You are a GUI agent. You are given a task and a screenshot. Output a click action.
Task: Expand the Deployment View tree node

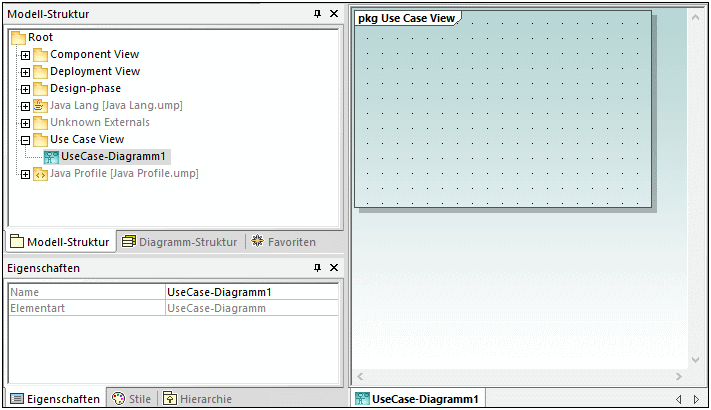25,73
